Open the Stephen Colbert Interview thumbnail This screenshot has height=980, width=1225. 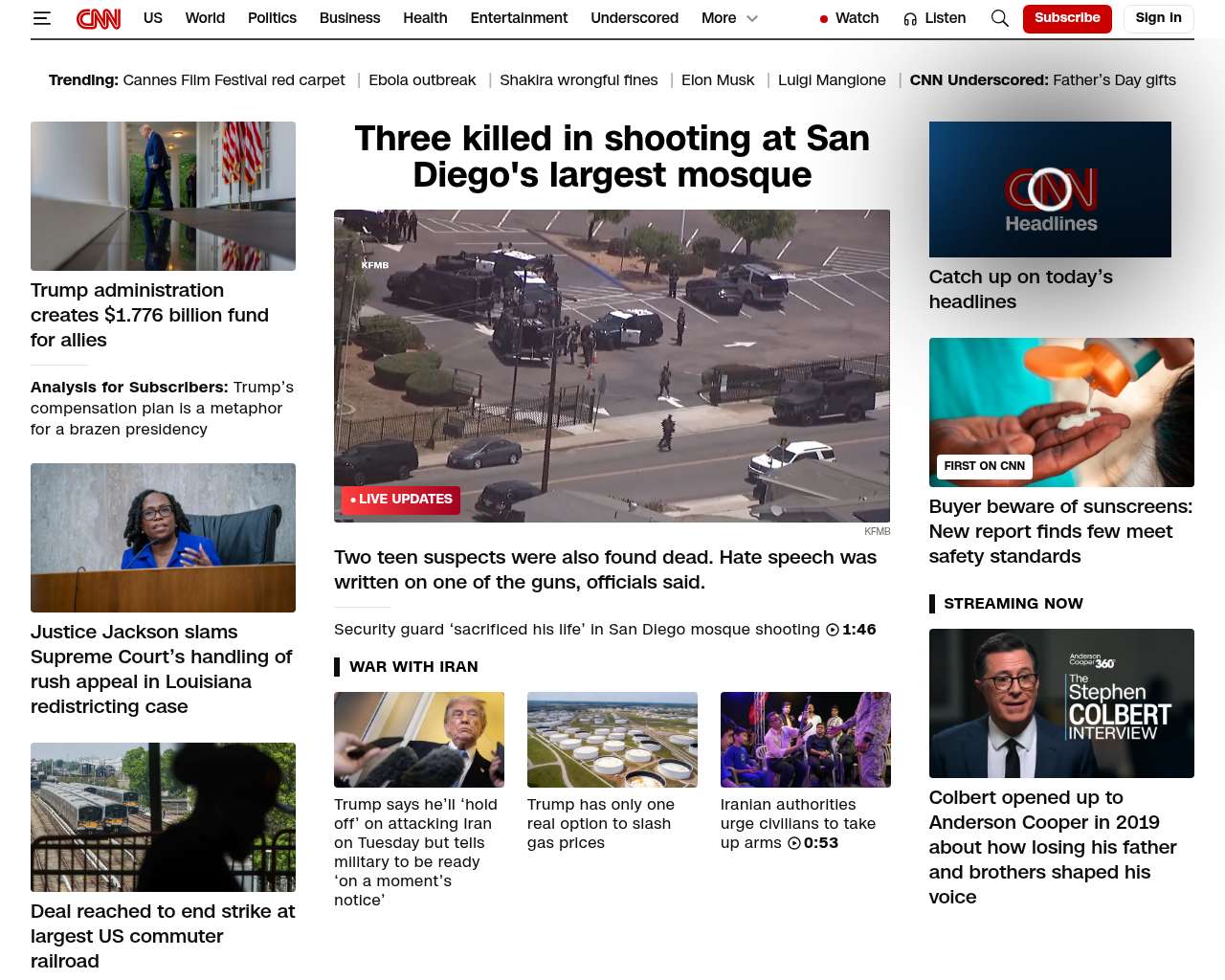click(1061, 703)
